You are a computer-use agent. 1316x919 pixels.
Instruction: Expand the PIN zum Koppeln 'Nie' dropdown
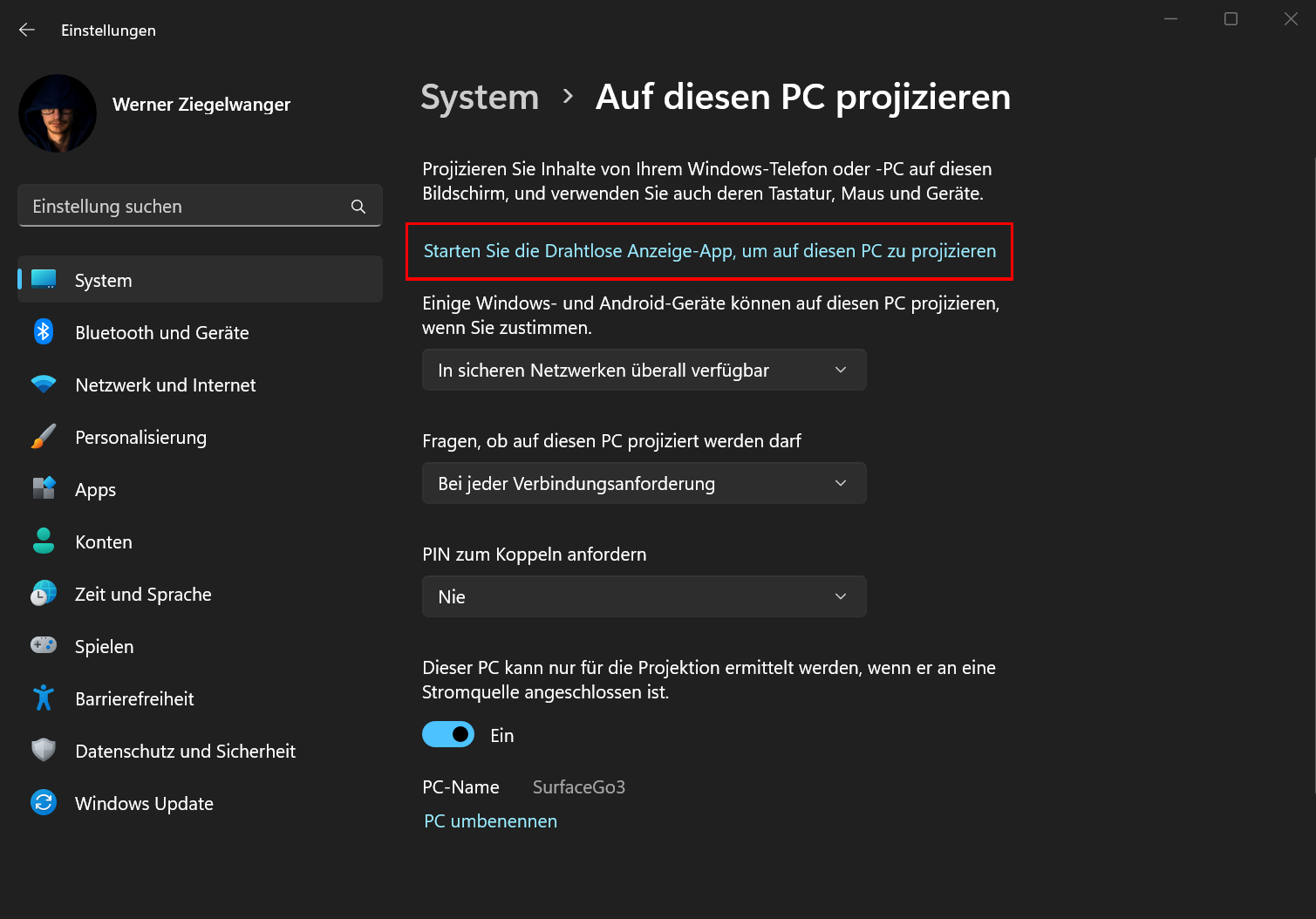(644, 596)
